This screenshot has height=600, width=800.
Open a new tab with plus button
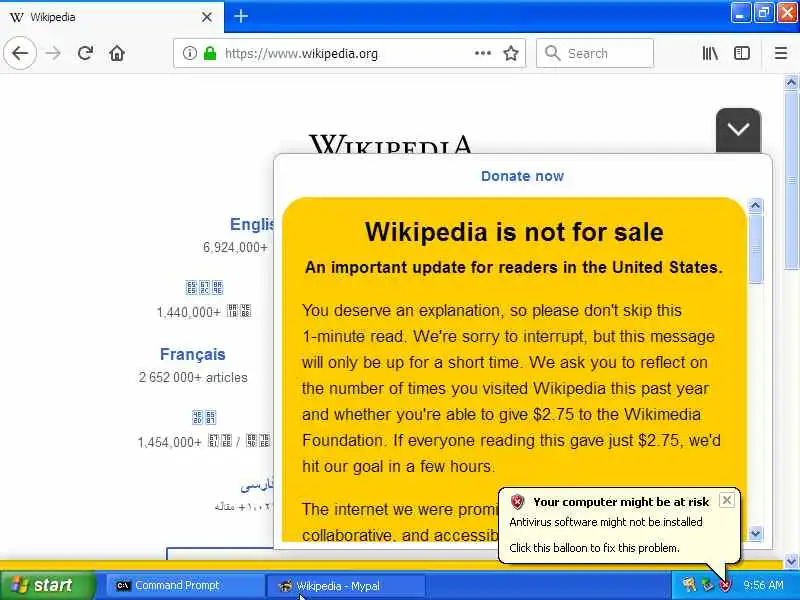point(241,16)
